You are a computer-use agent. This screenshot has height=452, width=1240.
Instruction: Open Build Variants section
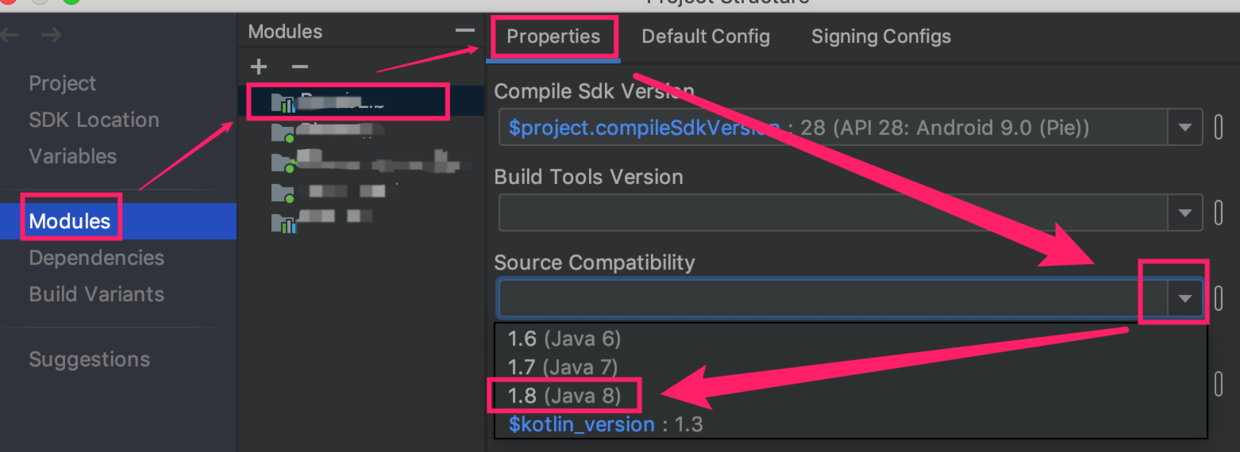pyautogui.click(x=96, y=294)
